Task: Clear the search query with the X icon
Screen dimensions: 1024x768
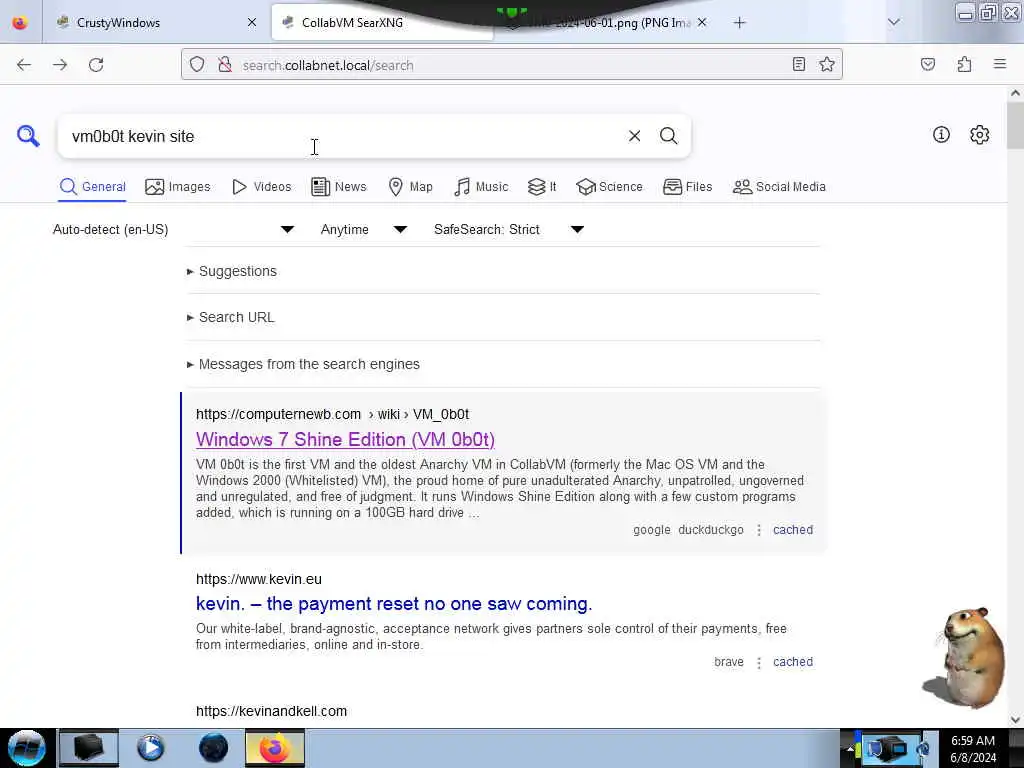Action: [634, 136]
